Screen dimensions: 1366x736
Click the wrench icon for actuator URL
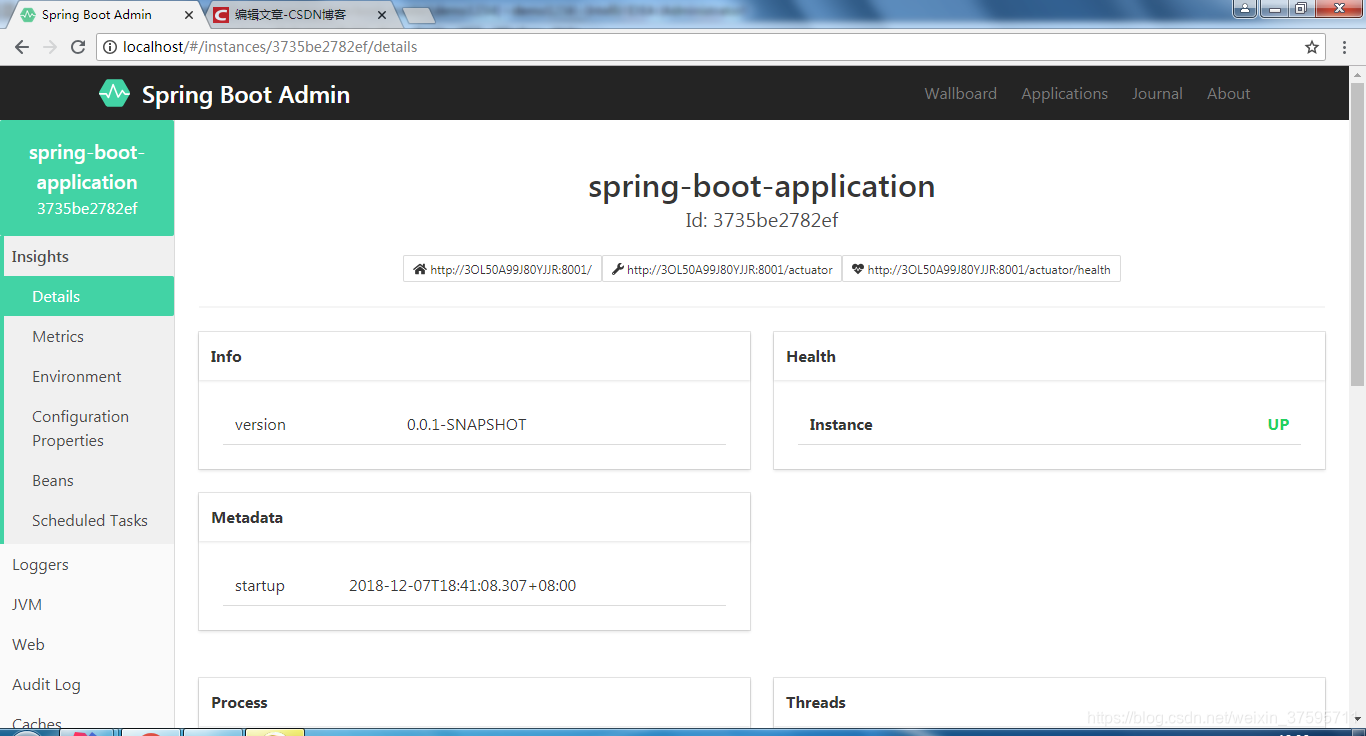pos(618,270)
